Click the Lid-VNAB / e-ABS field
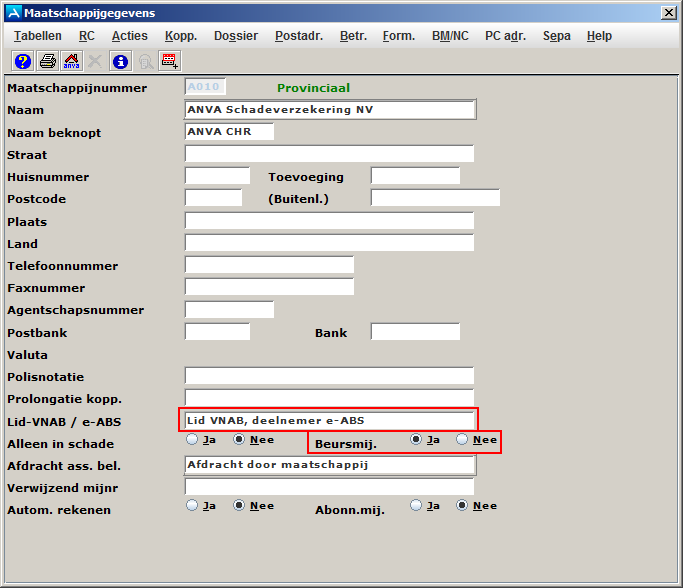Image resolution: width=683 pixels, height=588 pixels. [329, 420]
